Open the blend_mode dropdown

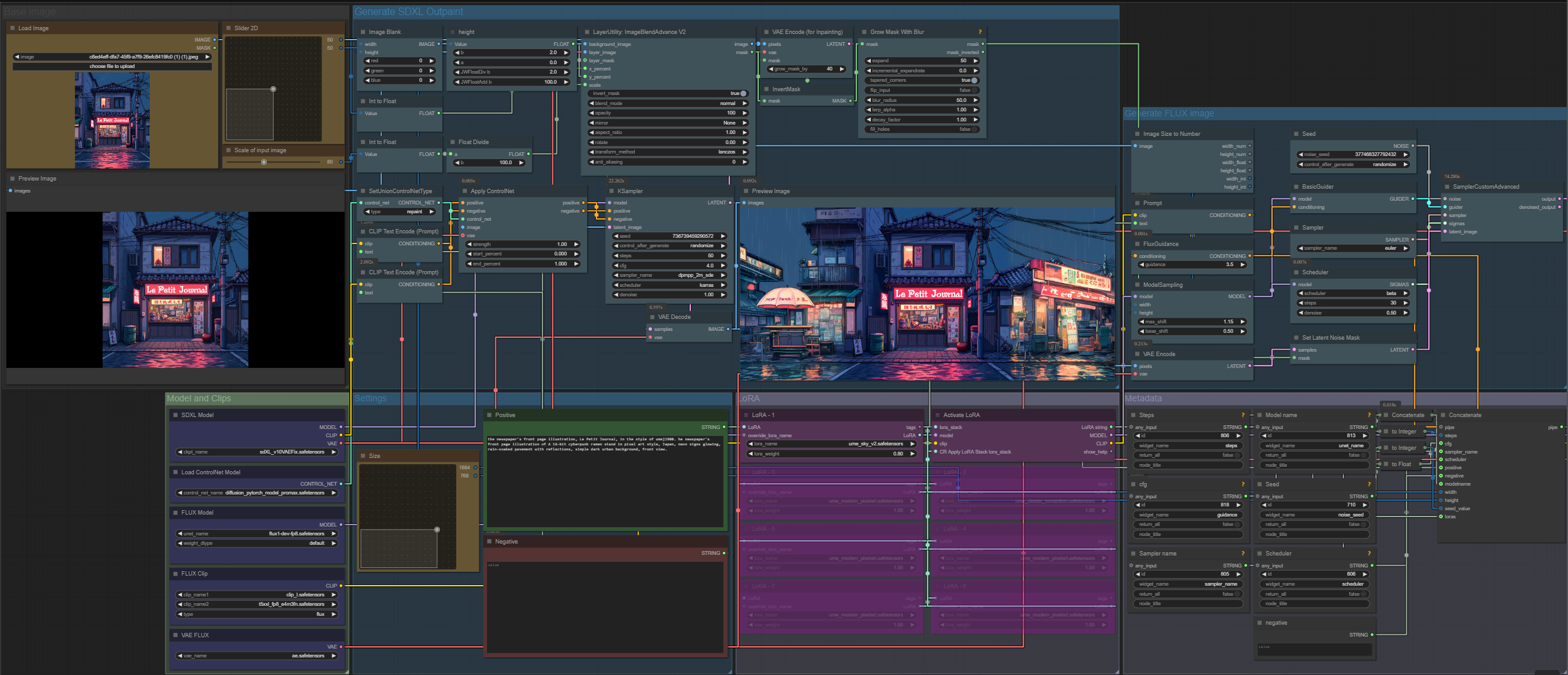click(x=667, y=103)
